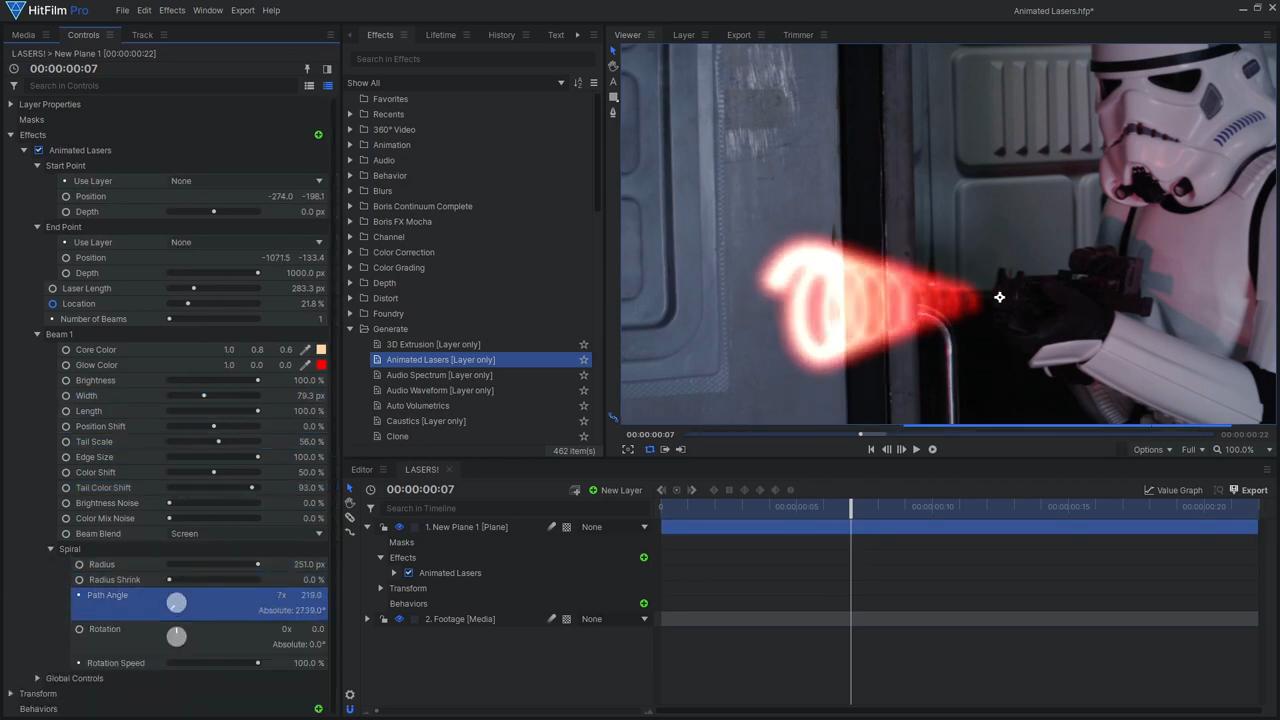Toggle keyframing for Core Color
Screen dimensions: 1280x720
66,350
